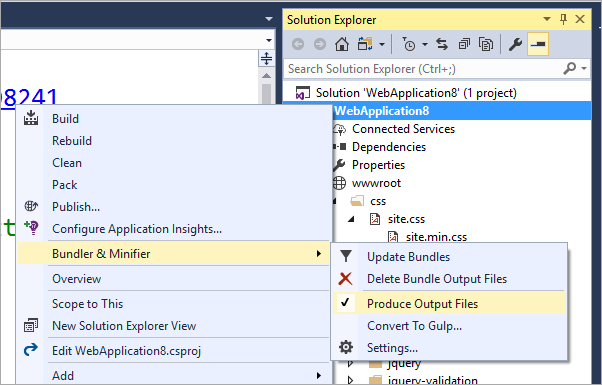The image size is (602, 385).
Task: Click the lightbulb icon for Application Insights
Action: [x=31, y=228]
